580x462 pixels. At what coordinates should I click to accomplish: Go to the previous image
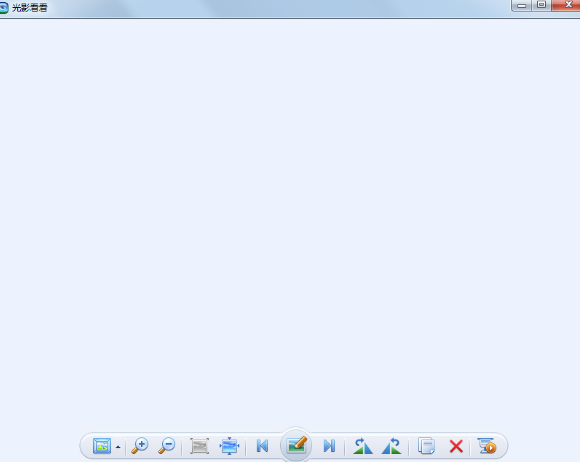[x=262, y=446]
